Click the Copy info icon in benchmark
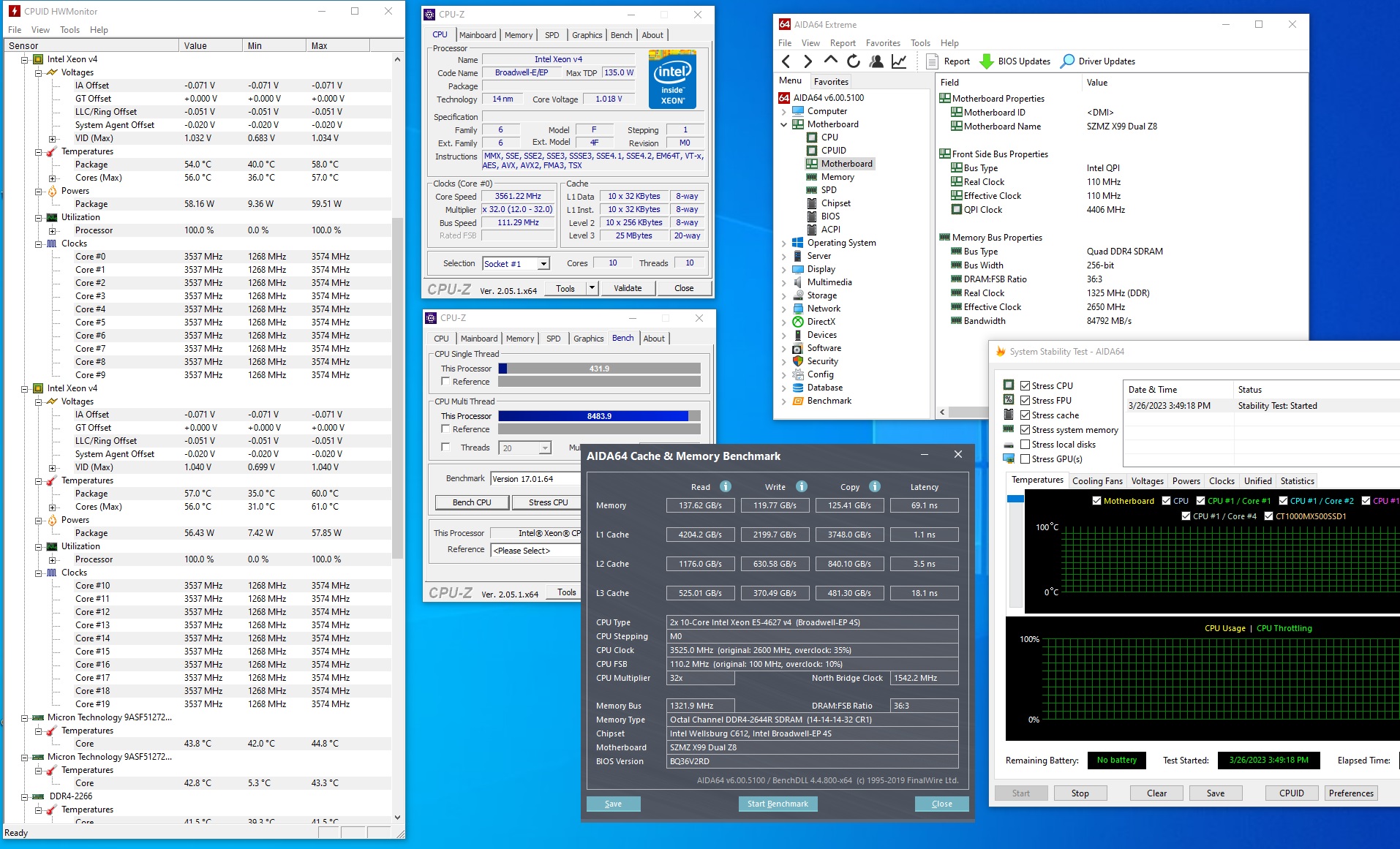The image size is (1400, 849). 875,486
